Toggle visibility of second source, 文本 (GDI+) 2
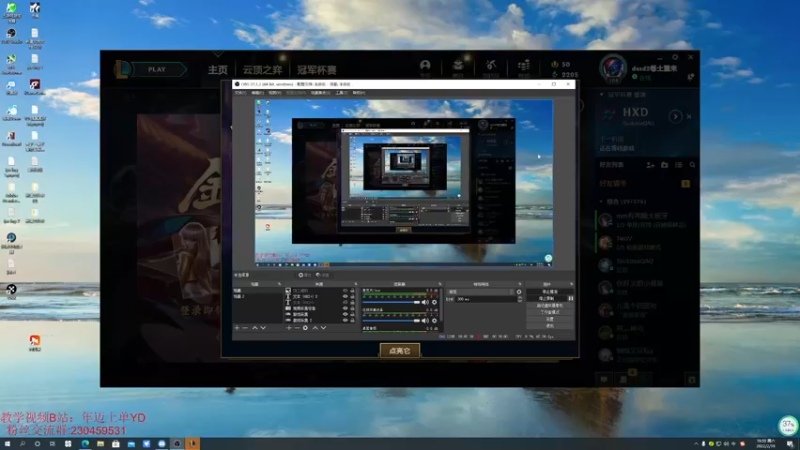 pyautogui.click(x=345, y=296)
